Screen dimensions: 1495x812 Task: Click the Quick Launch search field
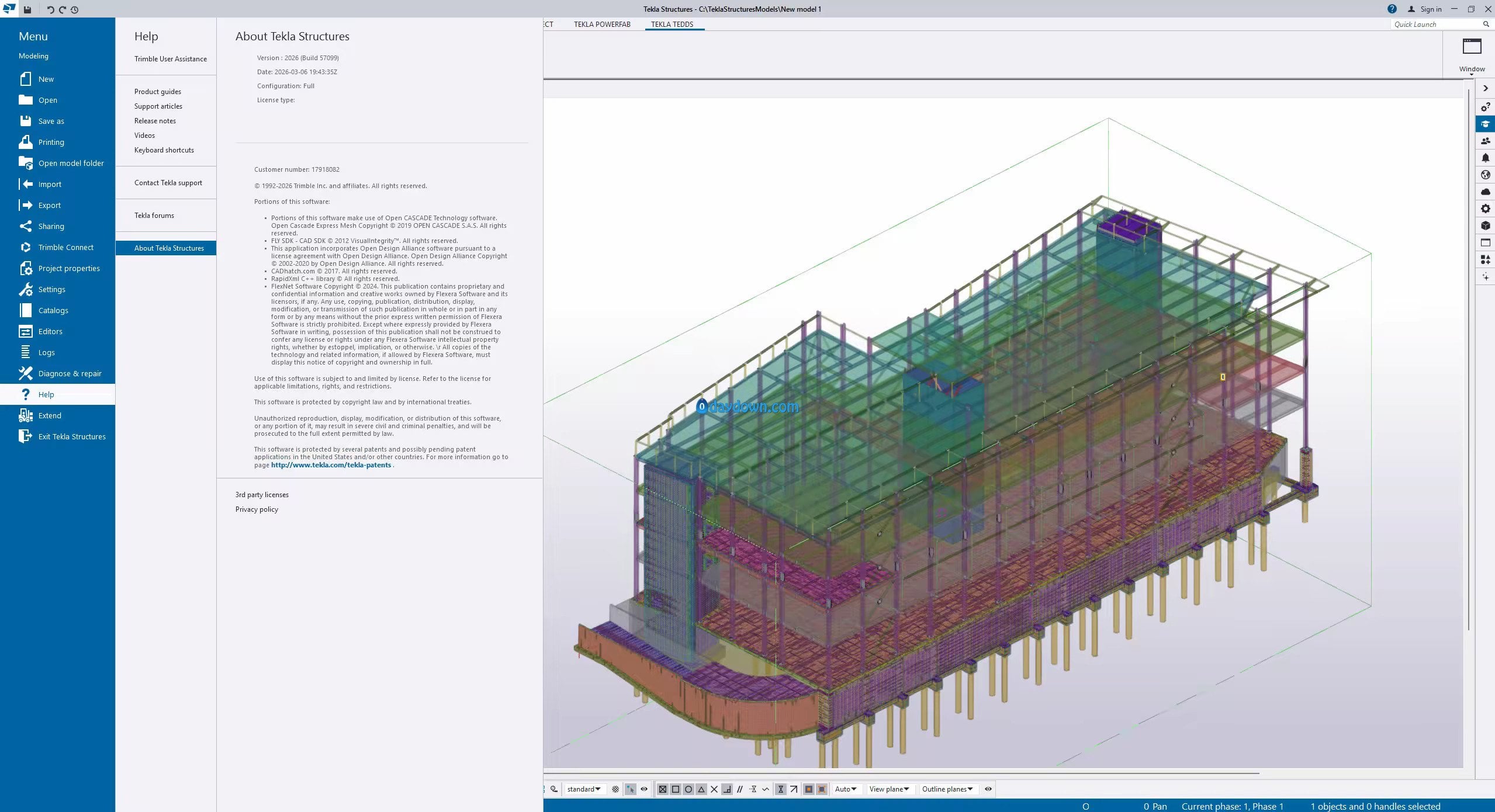[1435, 24]
